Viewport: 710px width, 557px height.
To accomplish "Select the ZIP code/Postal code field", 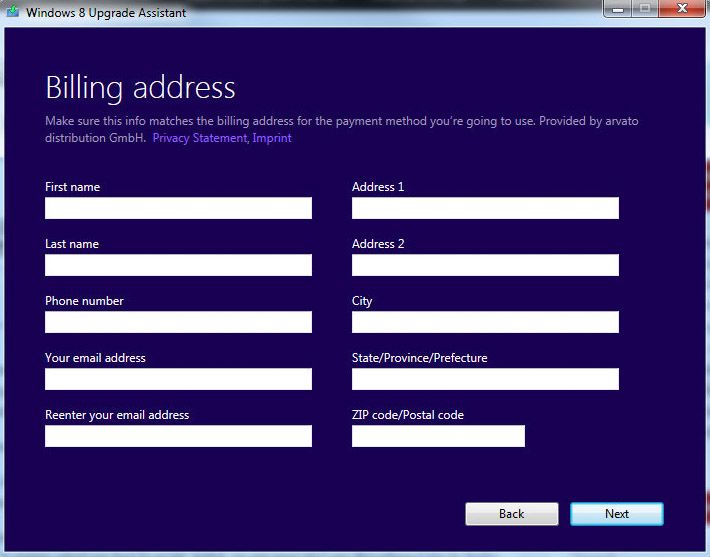I will [438, 436].
